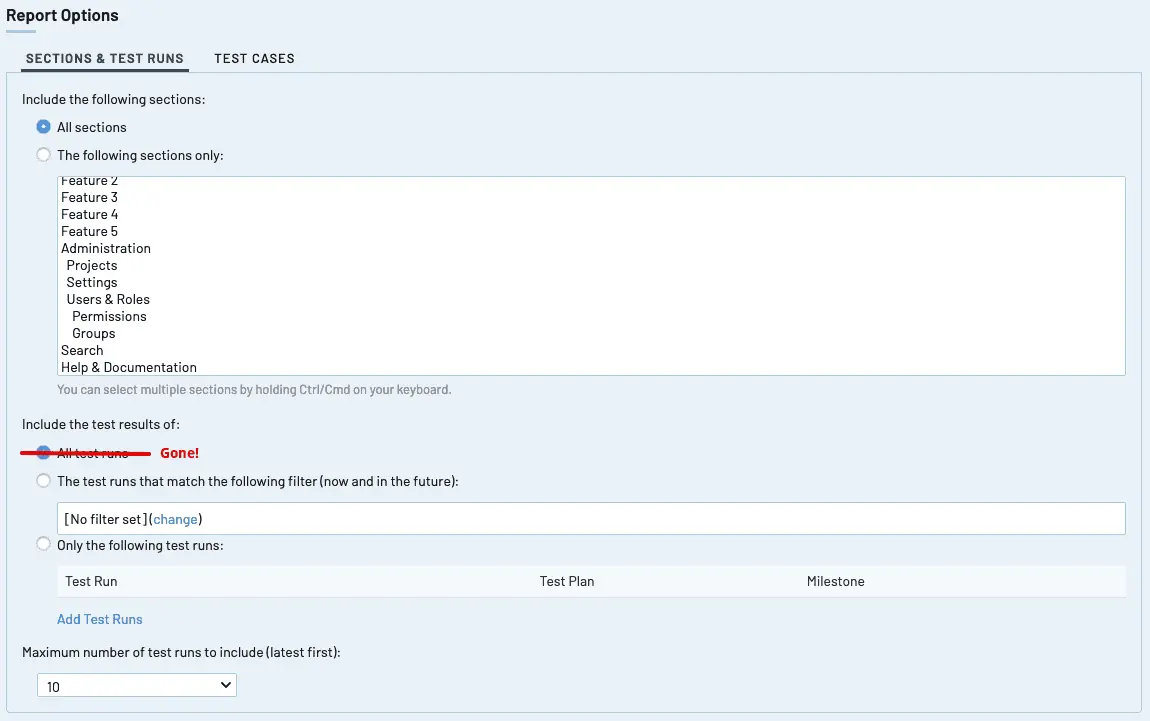Click the change filter link
This screenshot has width=1150, height=721.
[x=175, y=519]
